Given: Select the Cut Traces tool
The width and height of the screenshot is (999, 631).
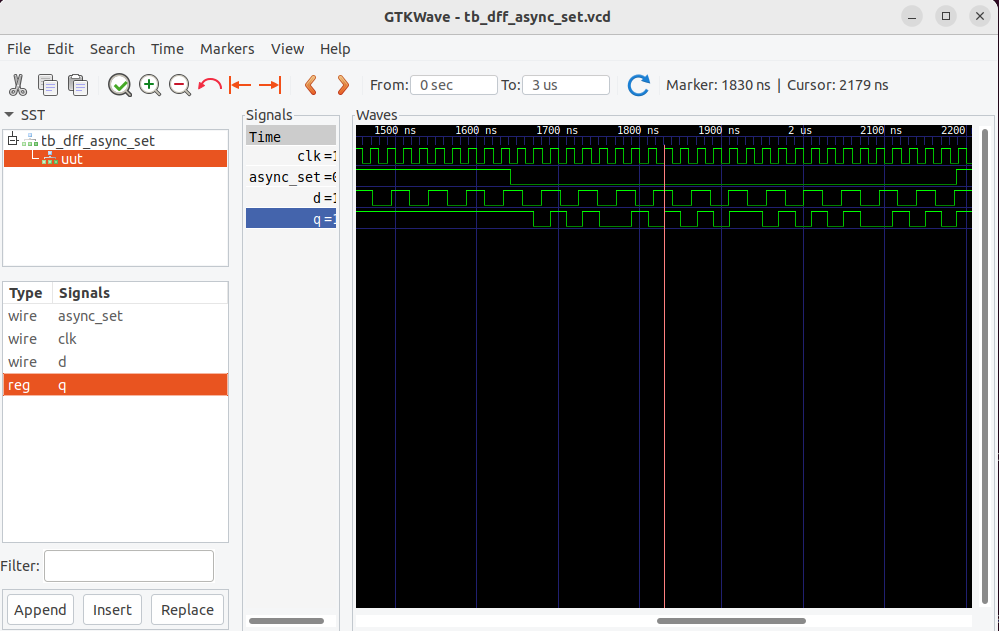Looking at the screenshot, I should point(17,85).
